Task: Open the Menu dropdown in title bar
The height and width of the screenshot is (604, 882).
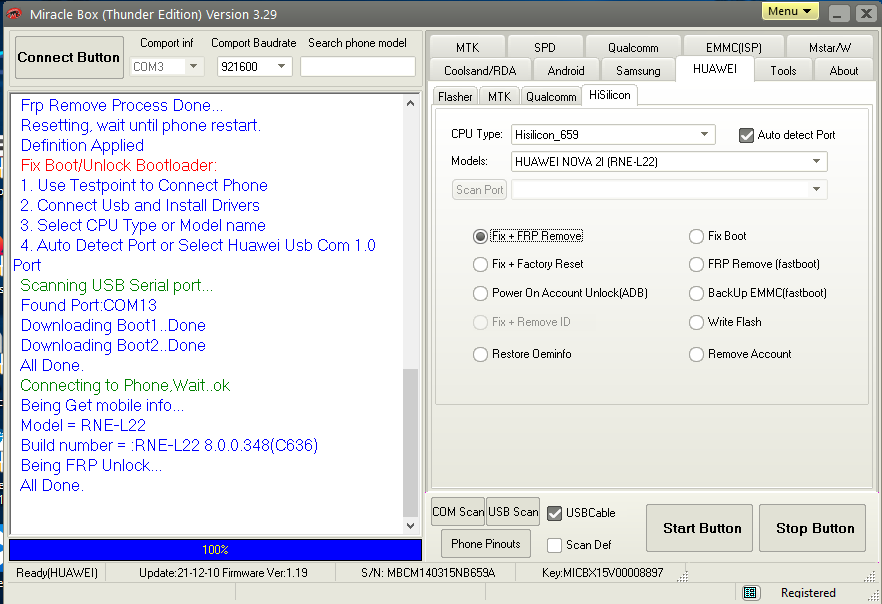Action: [x=790, y=11]
